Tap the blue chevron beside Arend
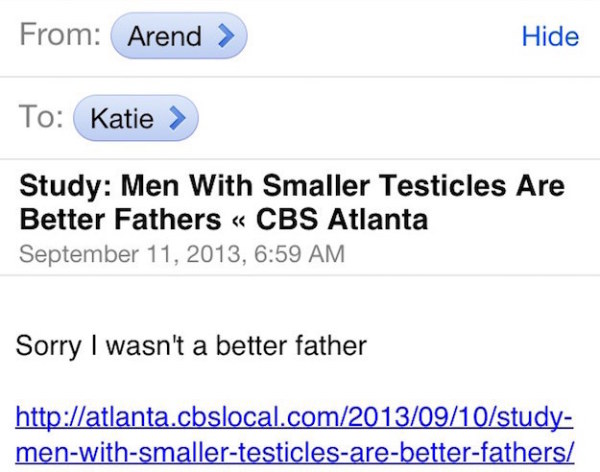 point(226,36)
